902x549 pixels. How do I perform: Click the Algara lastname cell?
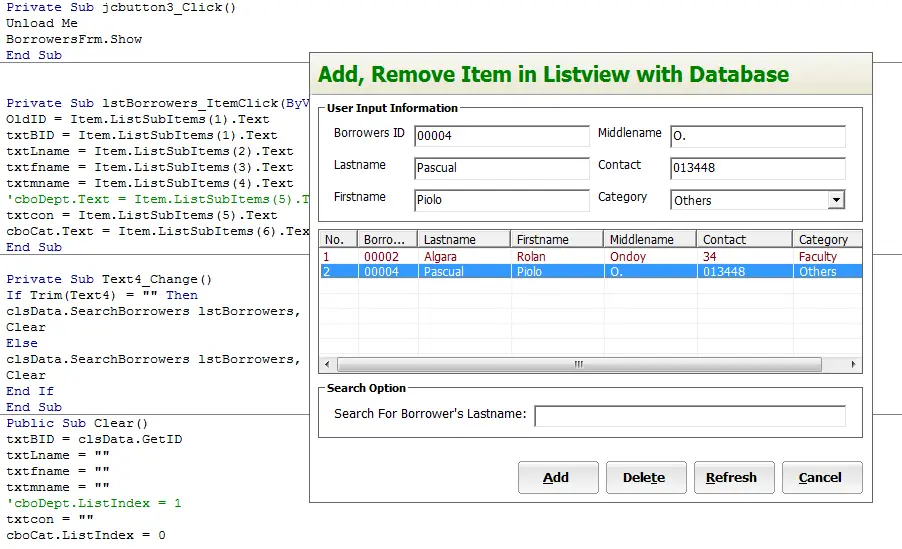[440, 257]
